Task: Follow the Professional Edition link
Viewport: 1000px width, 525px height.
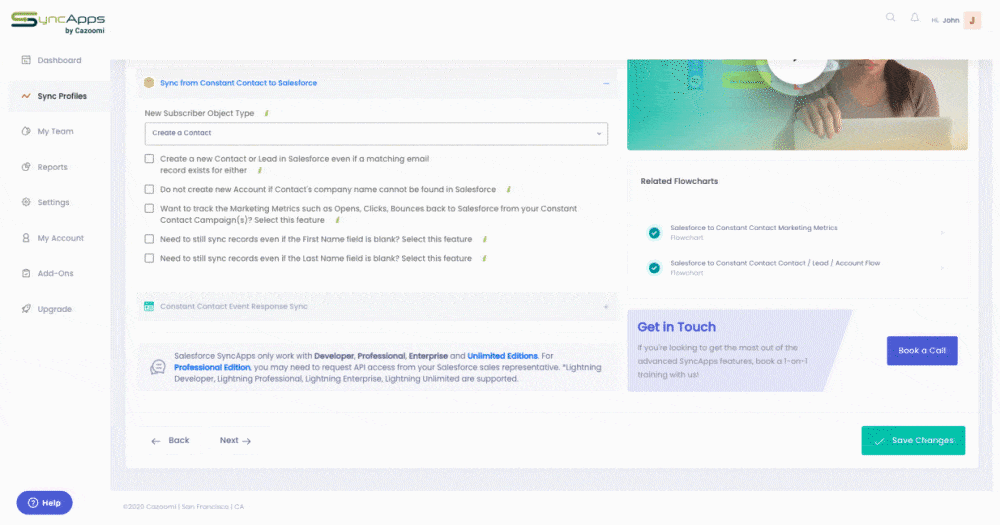Action: 212,367
